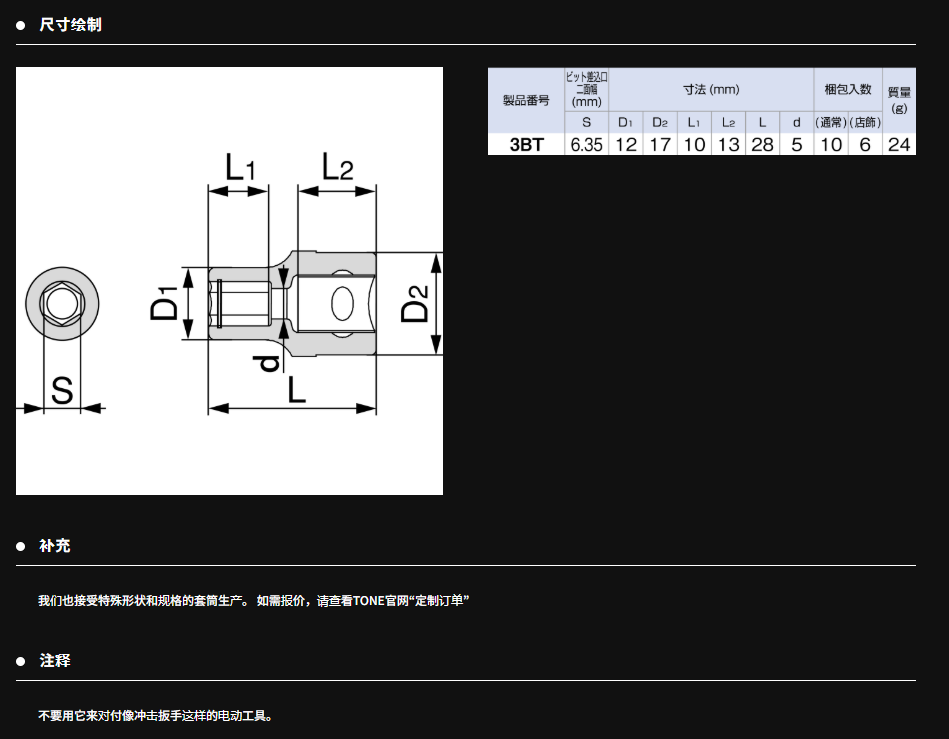
Task: Click the 6.35 value in table
Action: [x=586, y=145]
